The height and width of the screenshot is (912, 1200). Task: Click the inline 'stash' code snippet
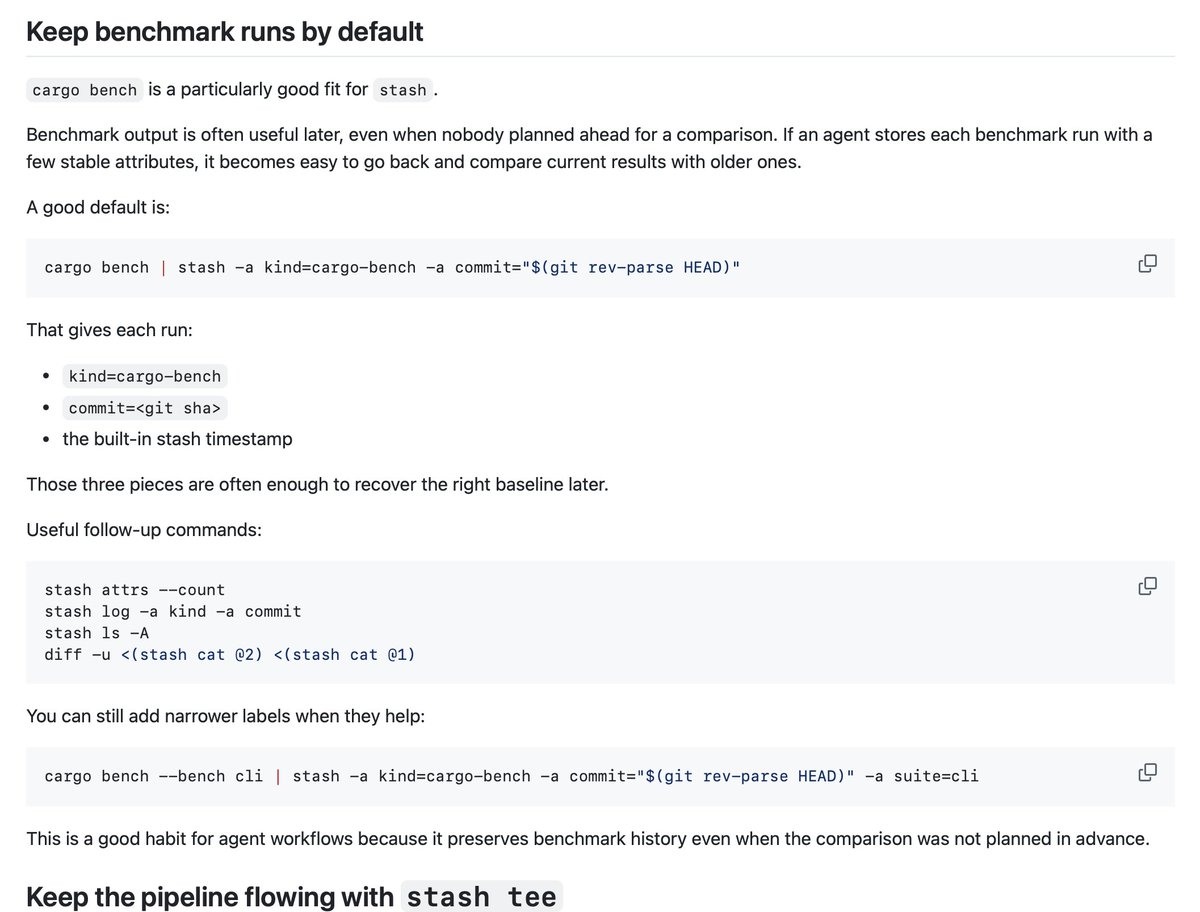(403, 90)
